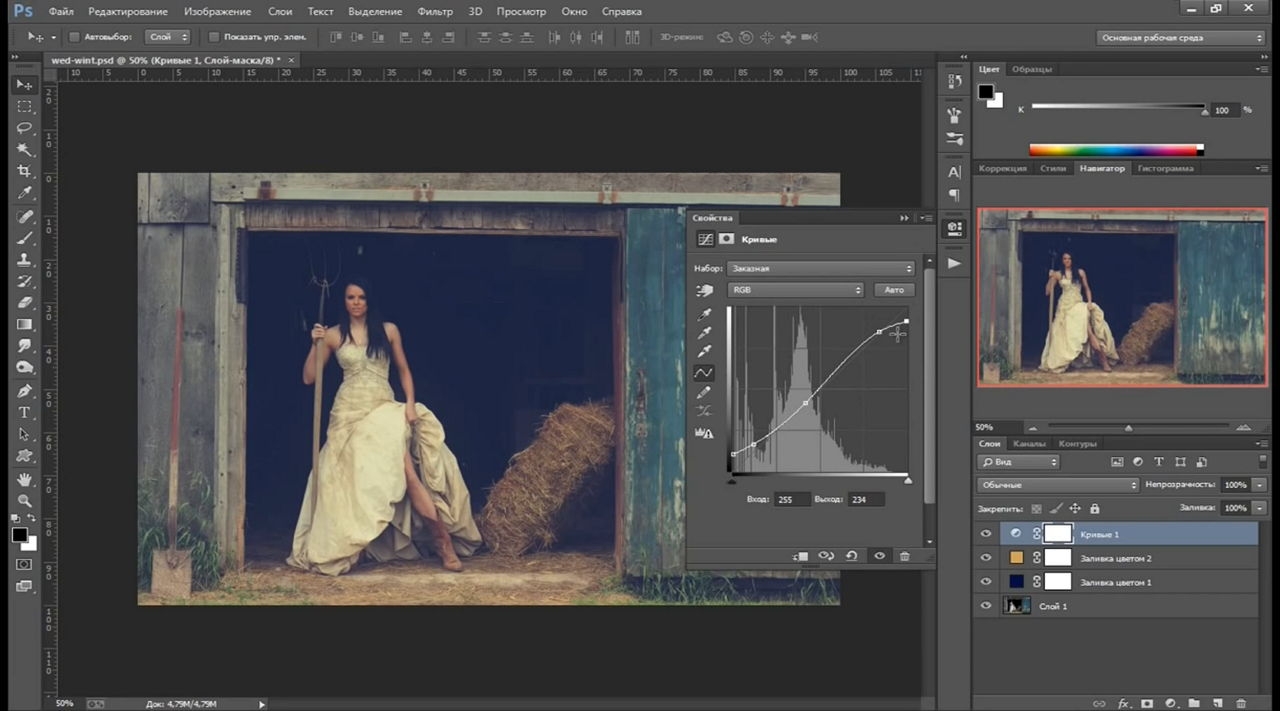Collapse the Свойства panel with double arrows
This screenshot has width=1280, height=711.
tap(905, 217)
